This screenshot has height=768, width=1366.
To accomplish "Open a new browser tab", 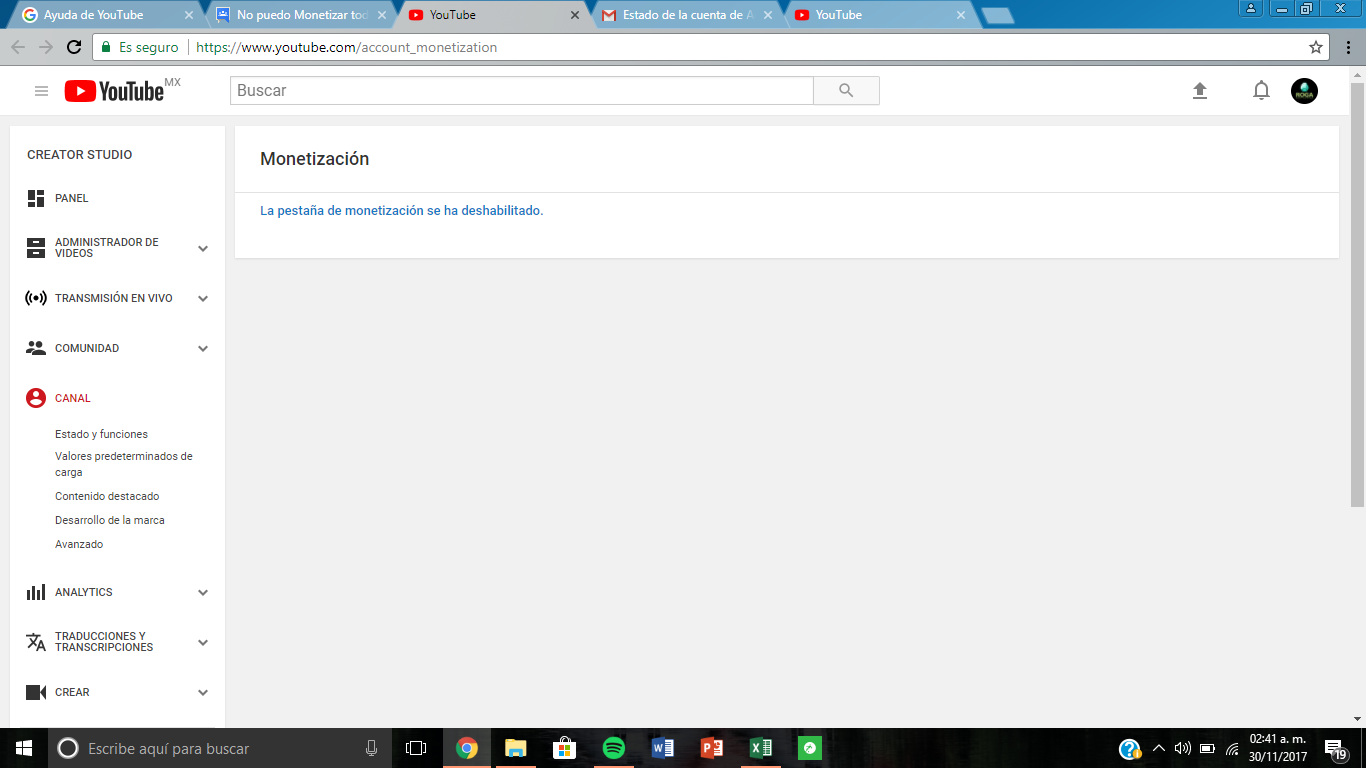I will pos(998,15).
